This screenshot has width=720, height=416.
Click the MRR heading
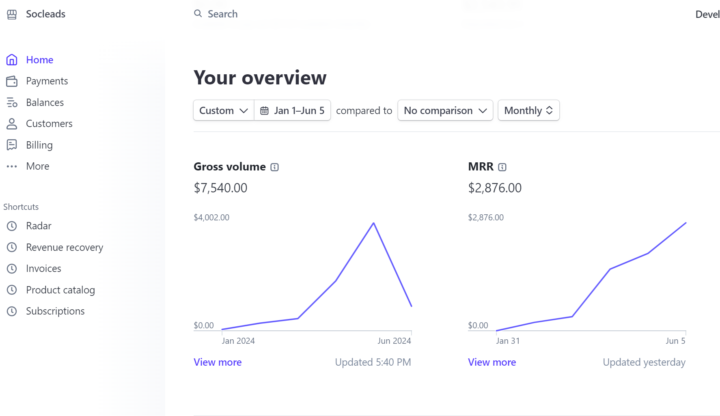(481, 167)
